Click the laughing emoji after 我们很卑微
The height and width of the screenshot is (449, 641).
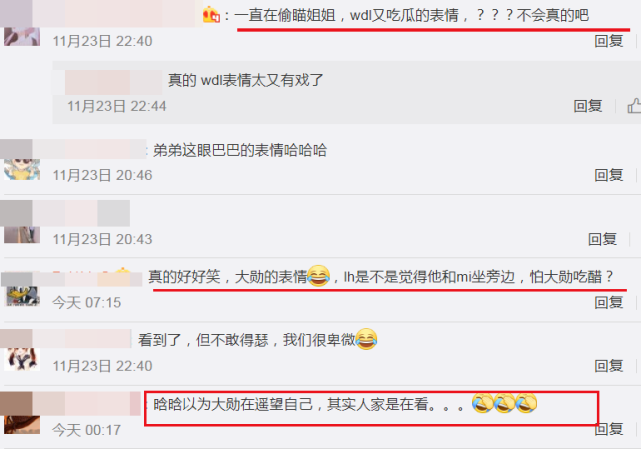[x=366, y=339]
